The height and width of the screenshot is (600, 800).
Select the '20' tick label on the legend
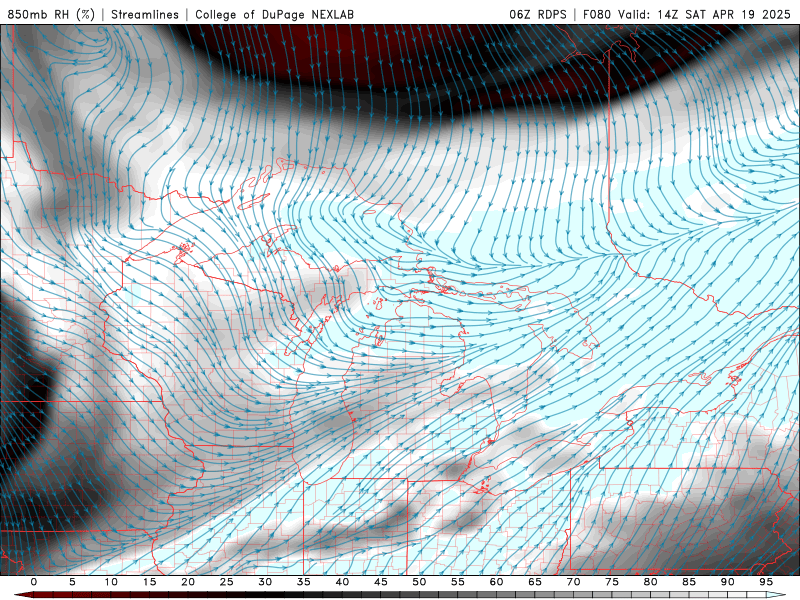click(188, 582)
